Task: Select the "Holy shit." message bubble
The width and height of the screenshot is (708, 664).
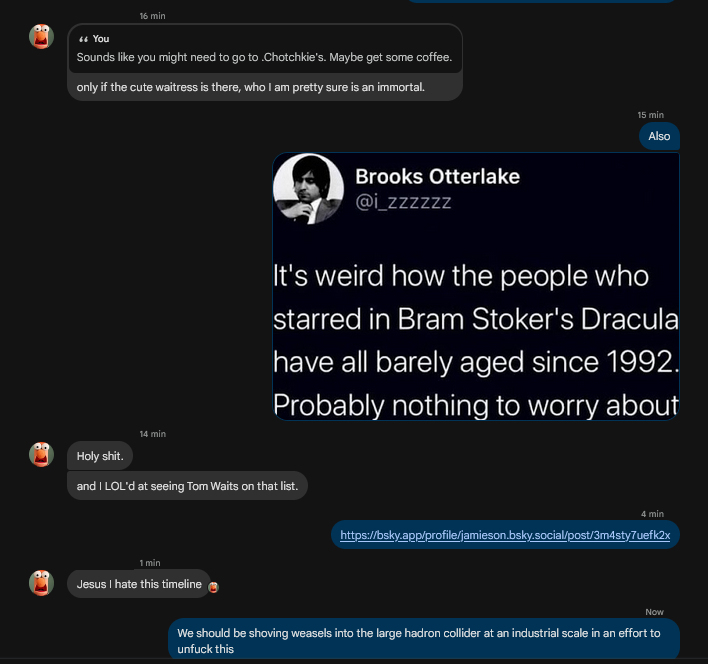Action: pos(100,456)
